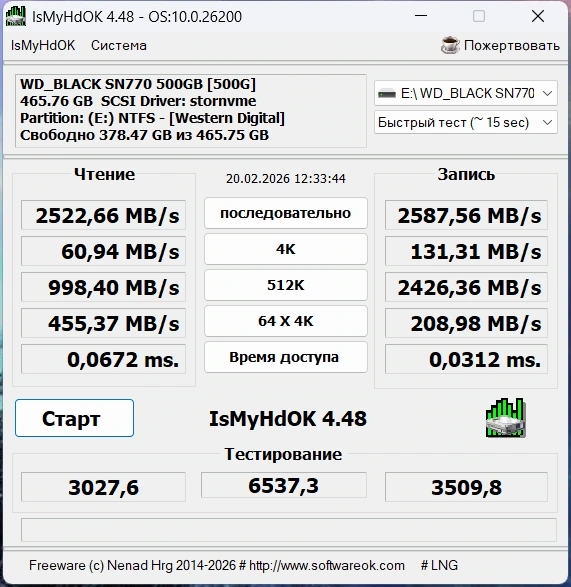Click the Чтение group header
This screenshot has height=587, width=571.
click(104, 174)
